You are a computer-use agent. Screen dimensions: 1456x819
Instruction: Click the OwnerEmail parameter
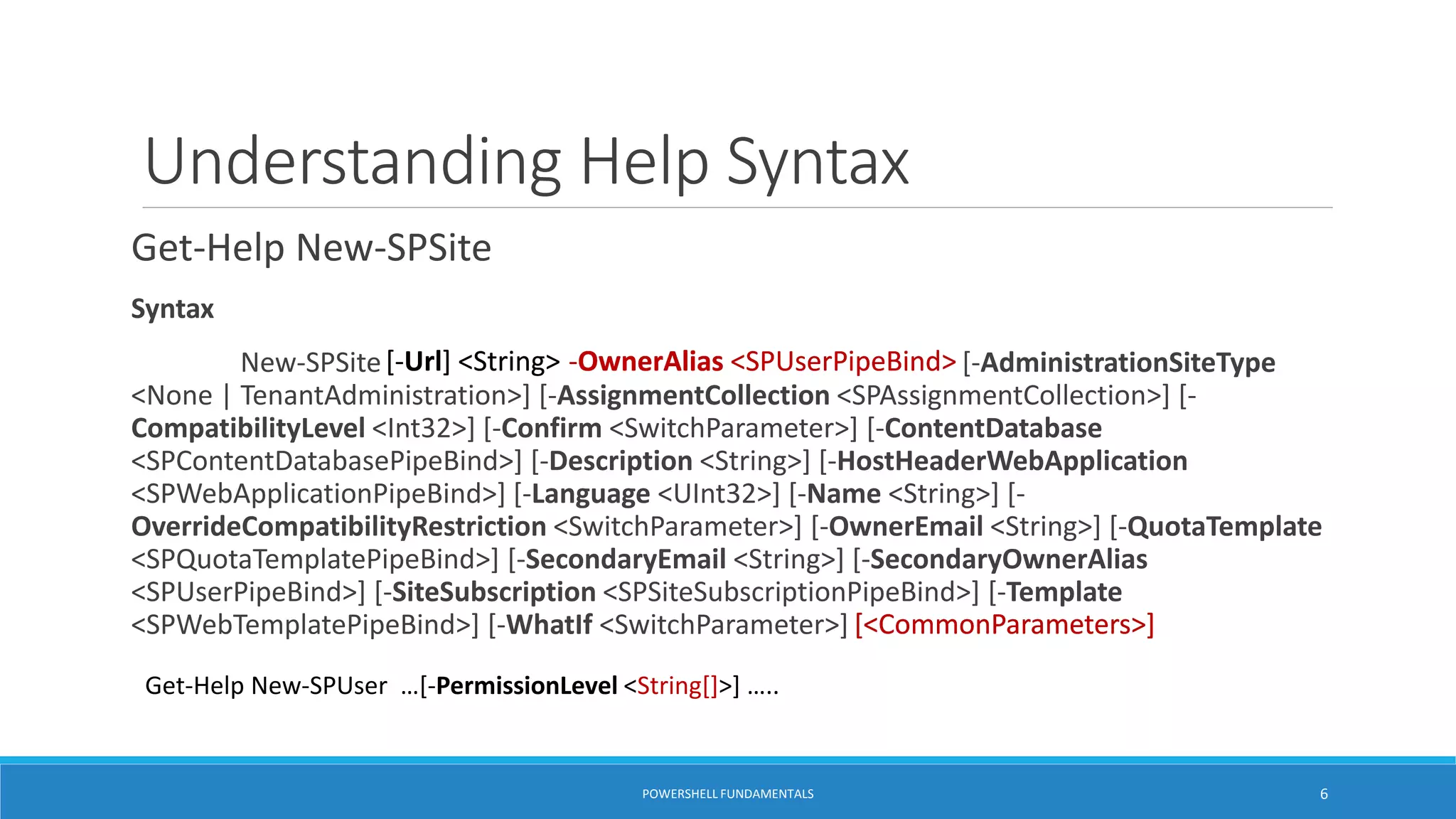click(906, 526)
